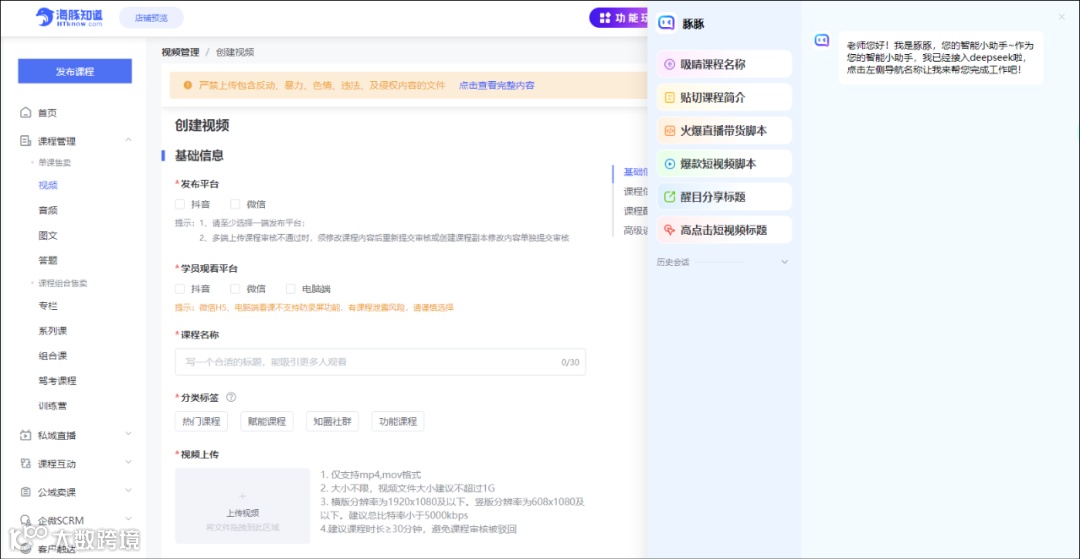The width and height of the screenshot is (1080, 559).
Task: Click the 视频管理 breadcrumb
Action: (x=180, y=52)
